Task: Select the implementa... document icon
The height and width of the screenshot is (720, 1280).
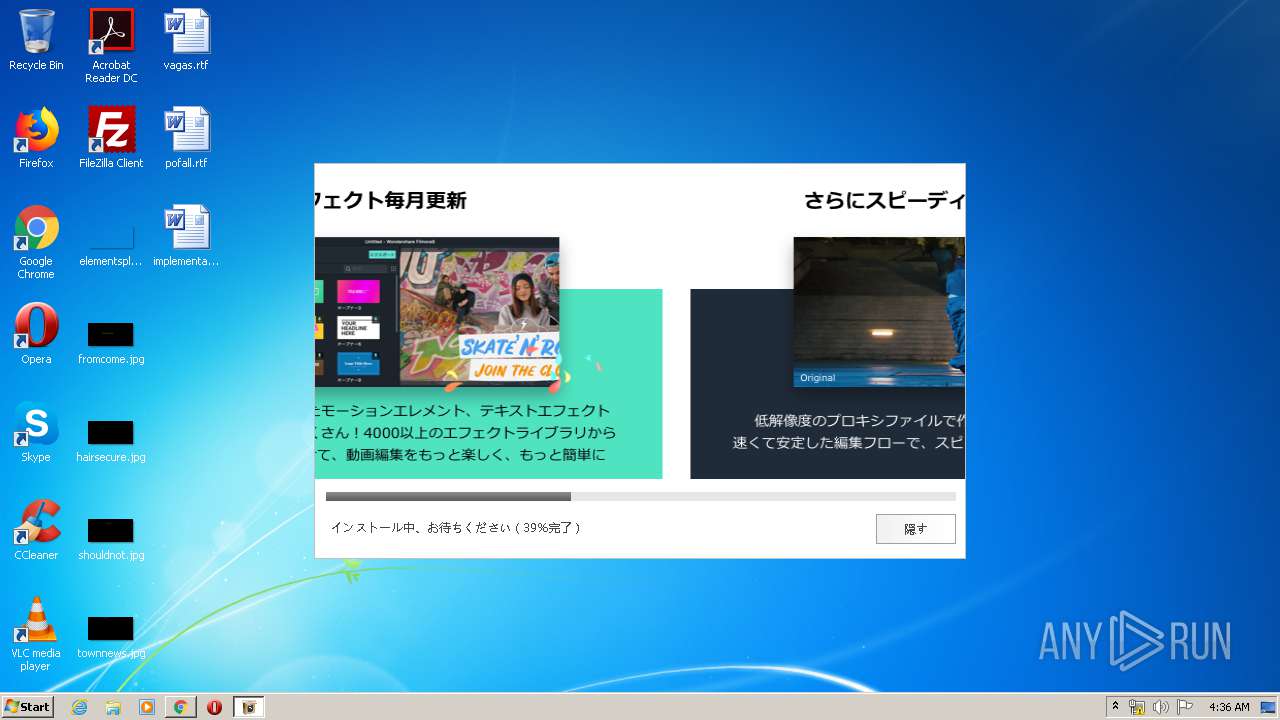Action: 186,236
